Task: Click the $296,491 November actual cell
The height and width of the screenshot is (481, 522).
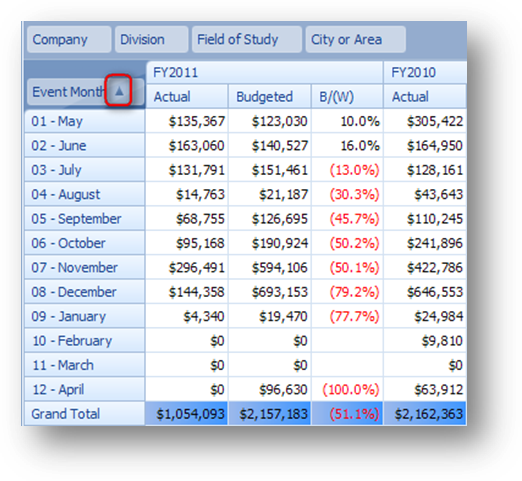Action: [x=187, y=267]
